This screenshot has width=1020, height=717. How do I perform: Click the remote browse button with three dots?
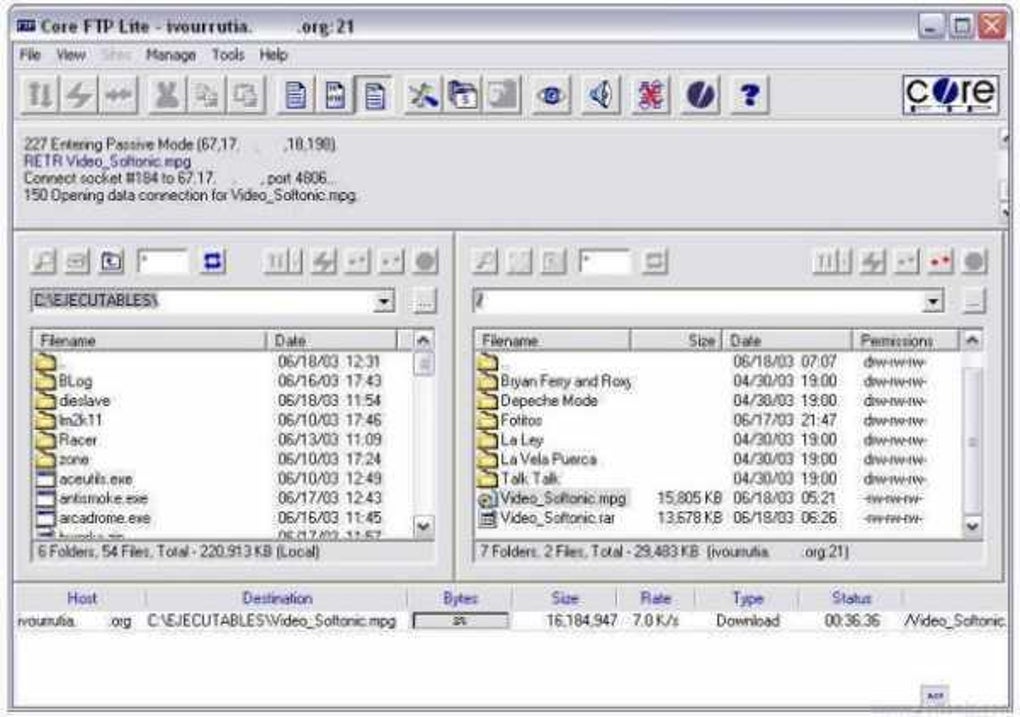click(973, 301)
